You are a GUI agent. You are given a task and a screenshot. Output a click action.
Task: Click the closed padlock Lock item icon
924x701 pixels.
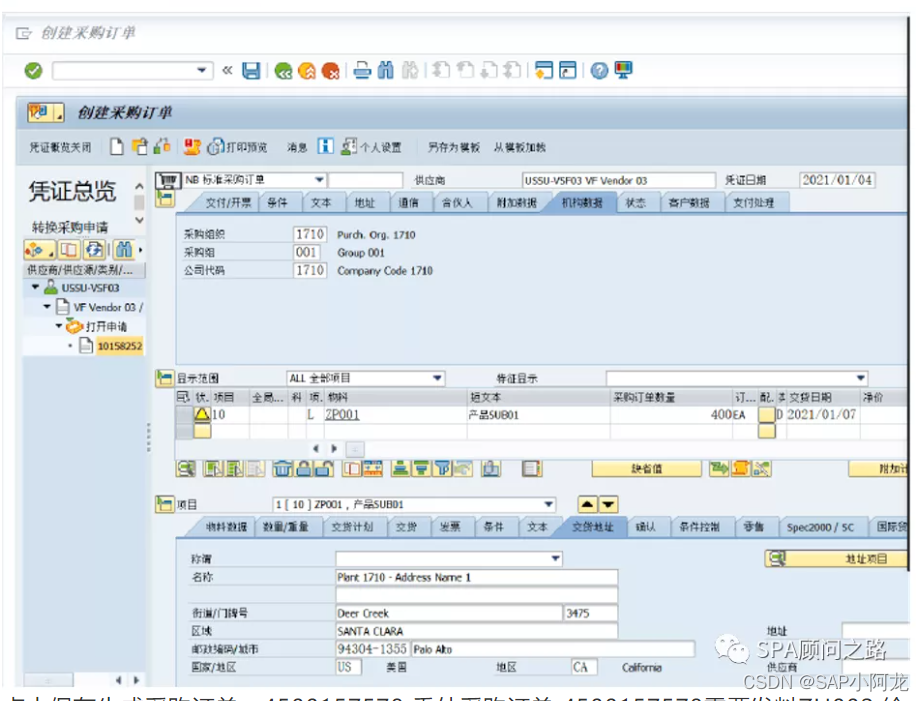point(303,469)
